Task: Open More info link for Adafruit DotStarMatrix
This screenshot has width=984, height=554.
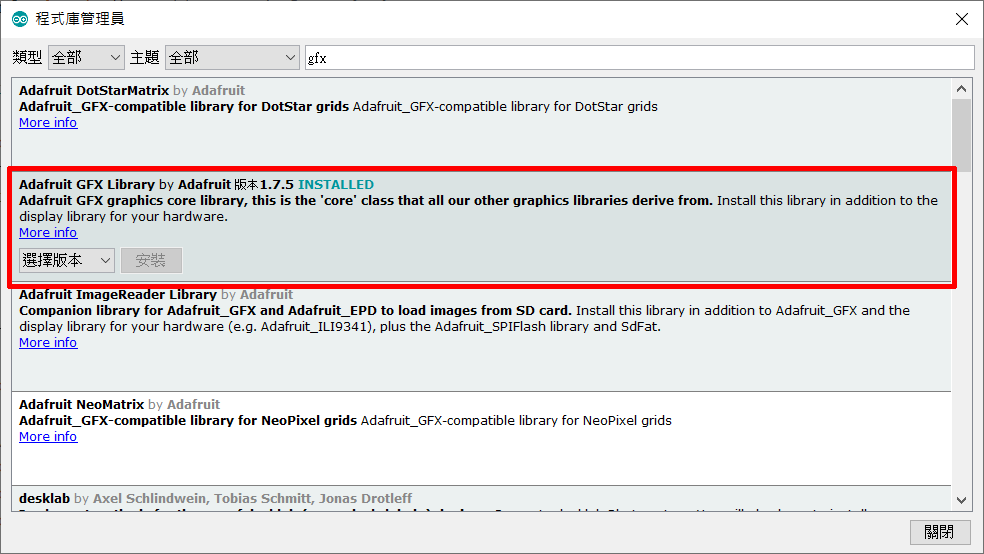Action: [48, 123]
